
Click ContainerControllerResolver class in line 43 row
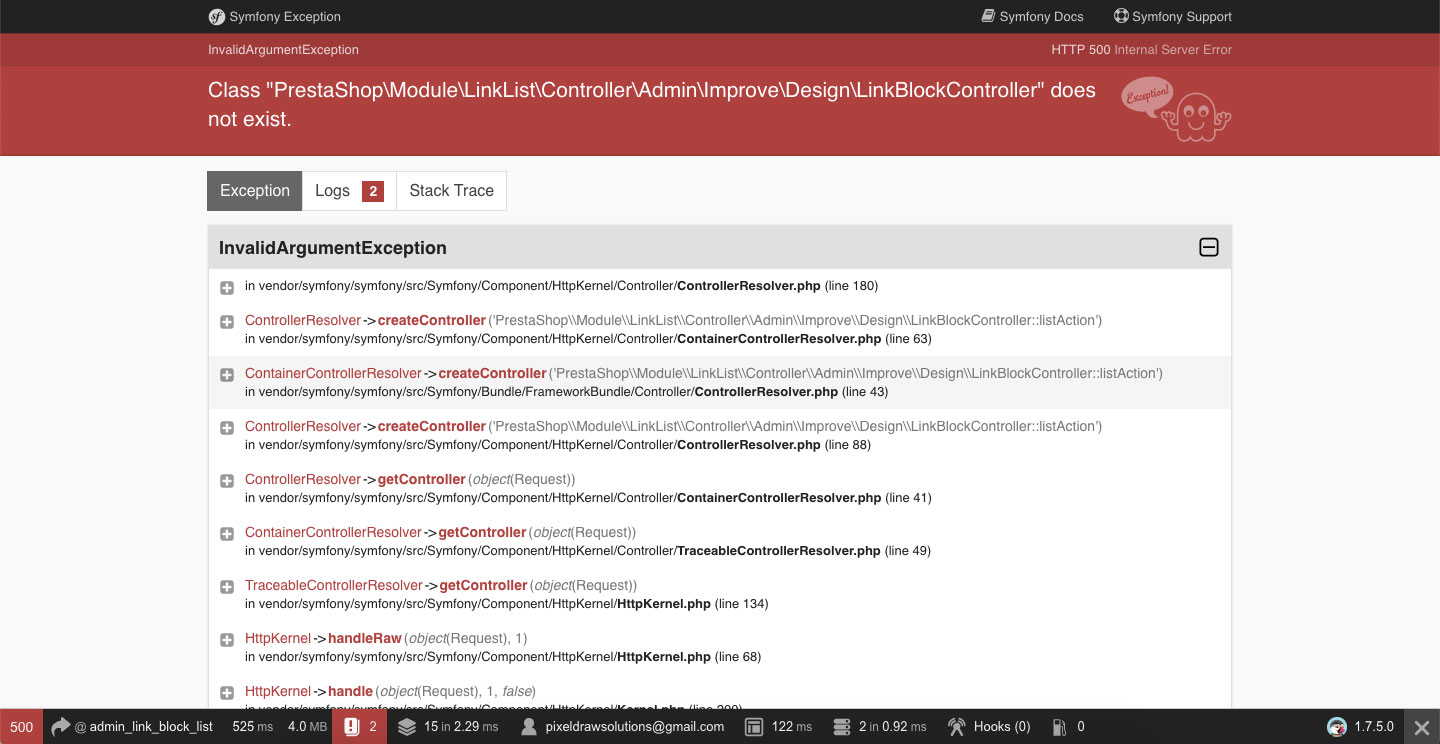coord(333,374)
